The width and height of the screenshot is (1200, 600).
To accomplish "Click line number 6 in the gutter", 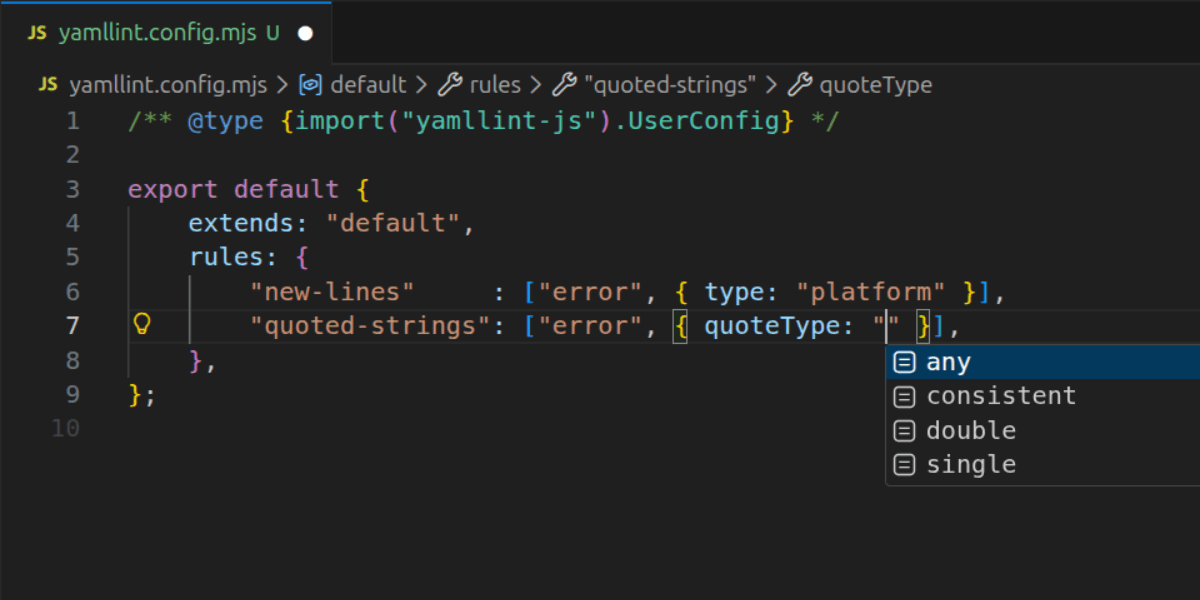I will tap(71, 291).
